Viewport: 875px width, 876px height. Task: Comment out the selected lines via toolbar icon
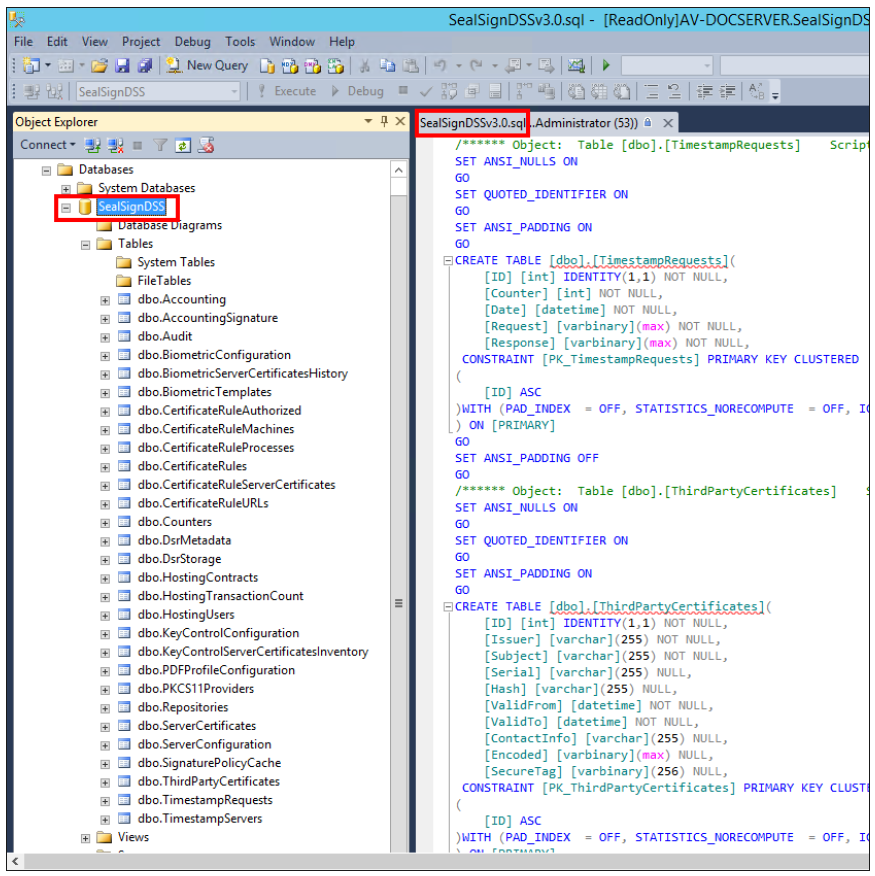650,91
